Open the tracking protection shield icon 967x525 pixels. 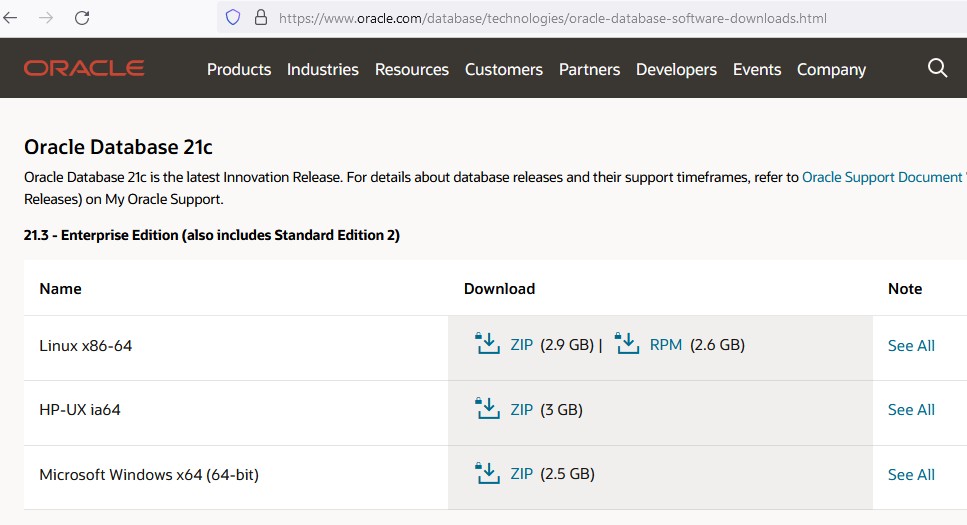[x=232, y=17]
